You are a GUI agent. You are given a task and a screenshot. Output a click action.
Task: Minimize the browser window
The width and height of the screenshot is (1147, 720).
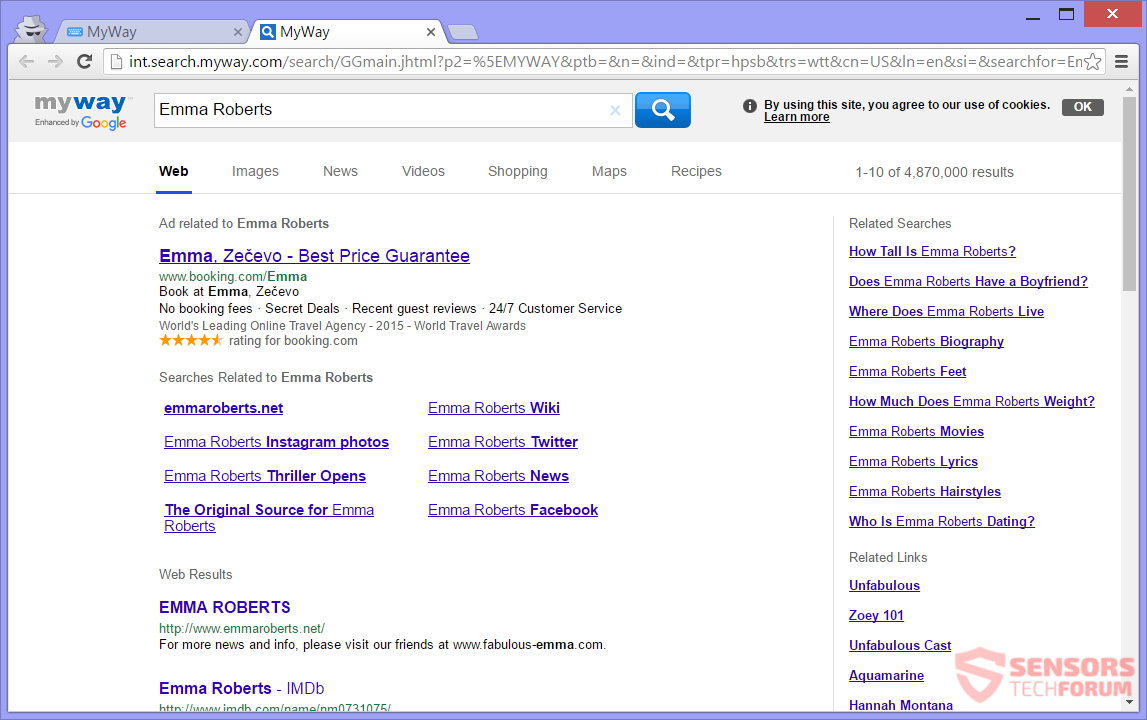tap(1033, 16)
